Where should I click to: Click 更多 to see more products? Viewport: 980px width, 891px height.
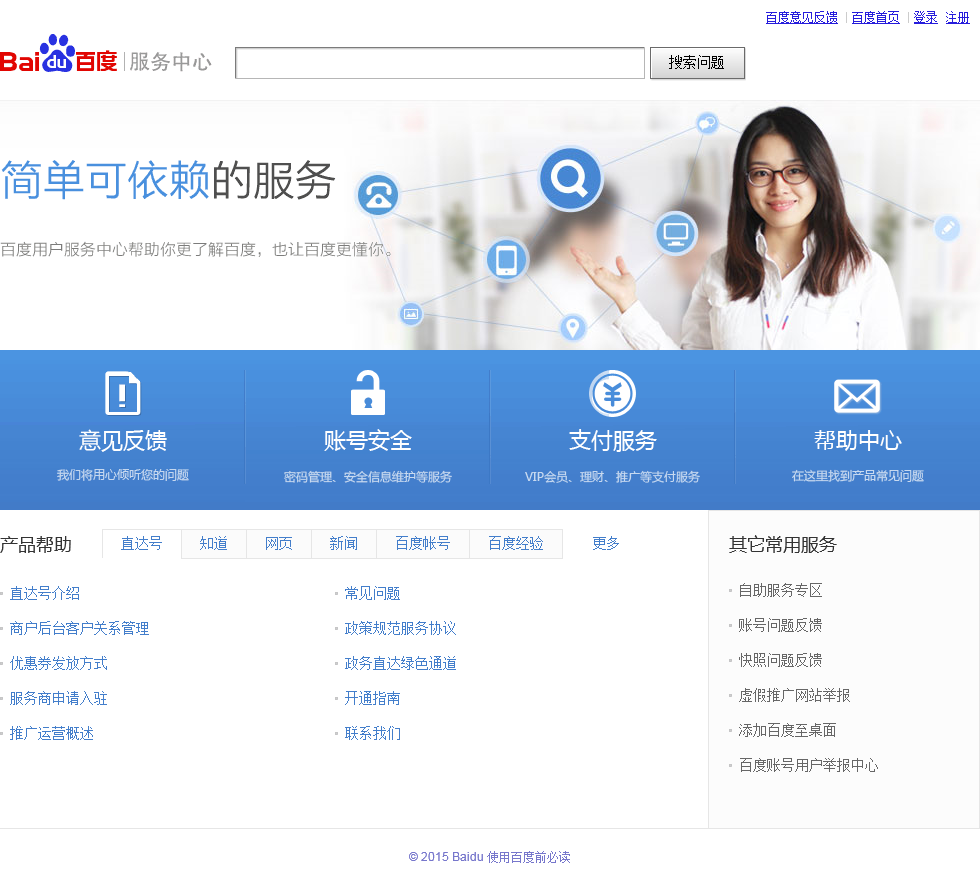pos(606,544)
